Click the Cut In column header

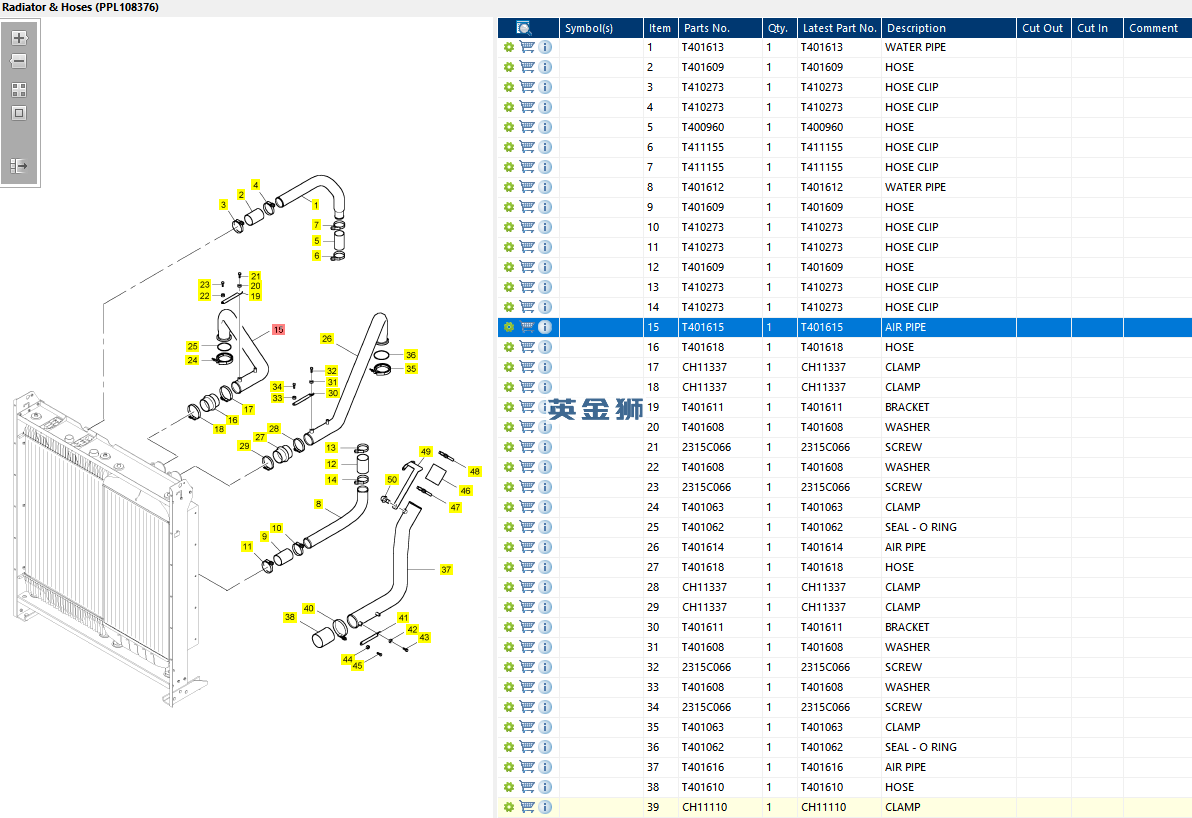(x=1097, y=28)
